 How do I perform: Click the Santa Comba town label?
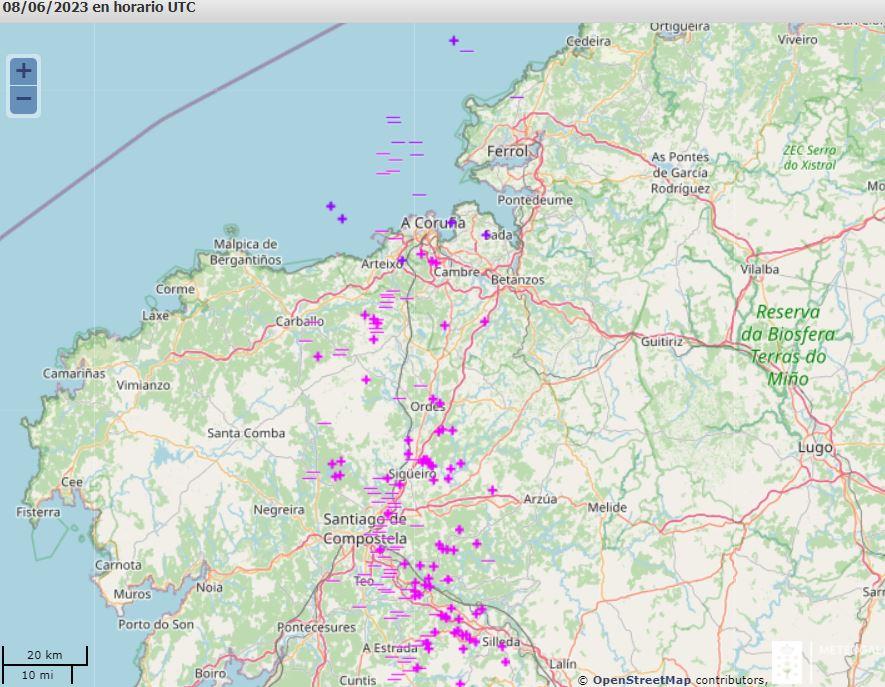pyautogui.click(x=245, y=433)
